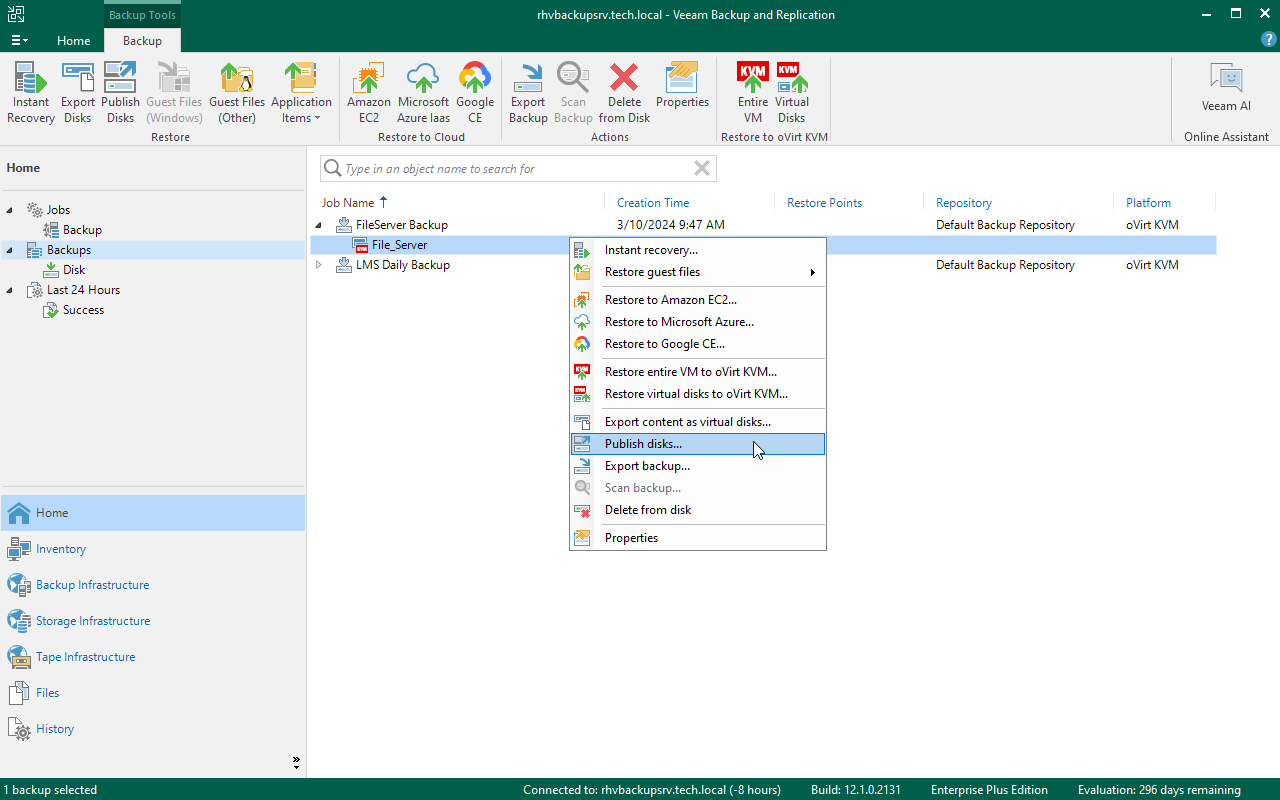Choose Microsoft Azure IaaS restore icon

(423, 93)
